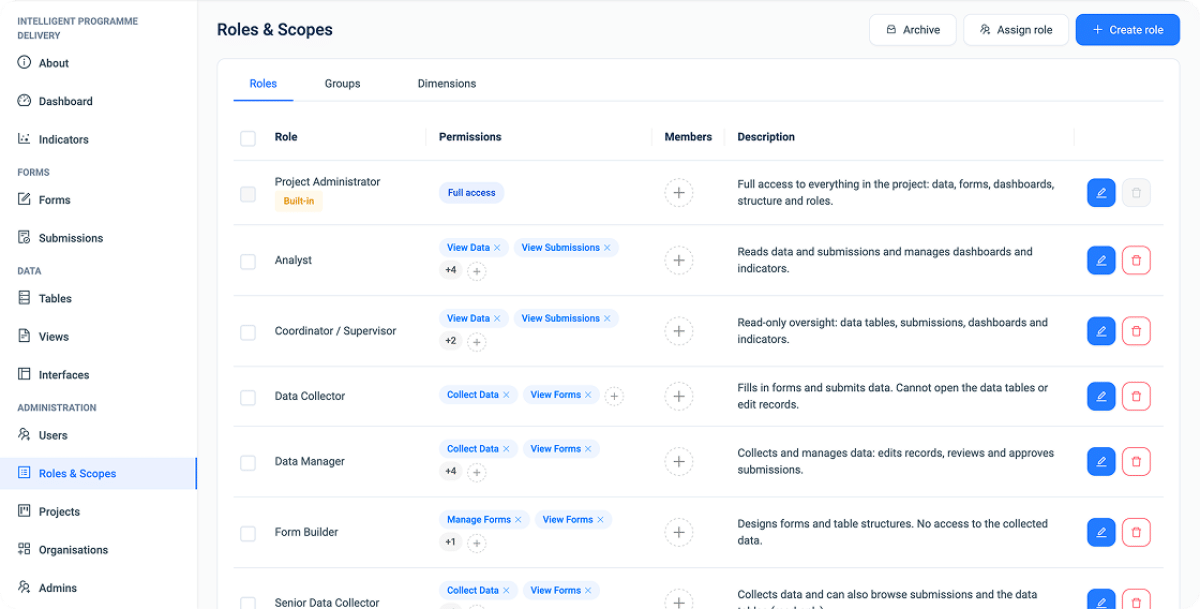Screen dimensions: 1200x609
Task: Delete the Analyst role
Action: tap(1136, 260)
